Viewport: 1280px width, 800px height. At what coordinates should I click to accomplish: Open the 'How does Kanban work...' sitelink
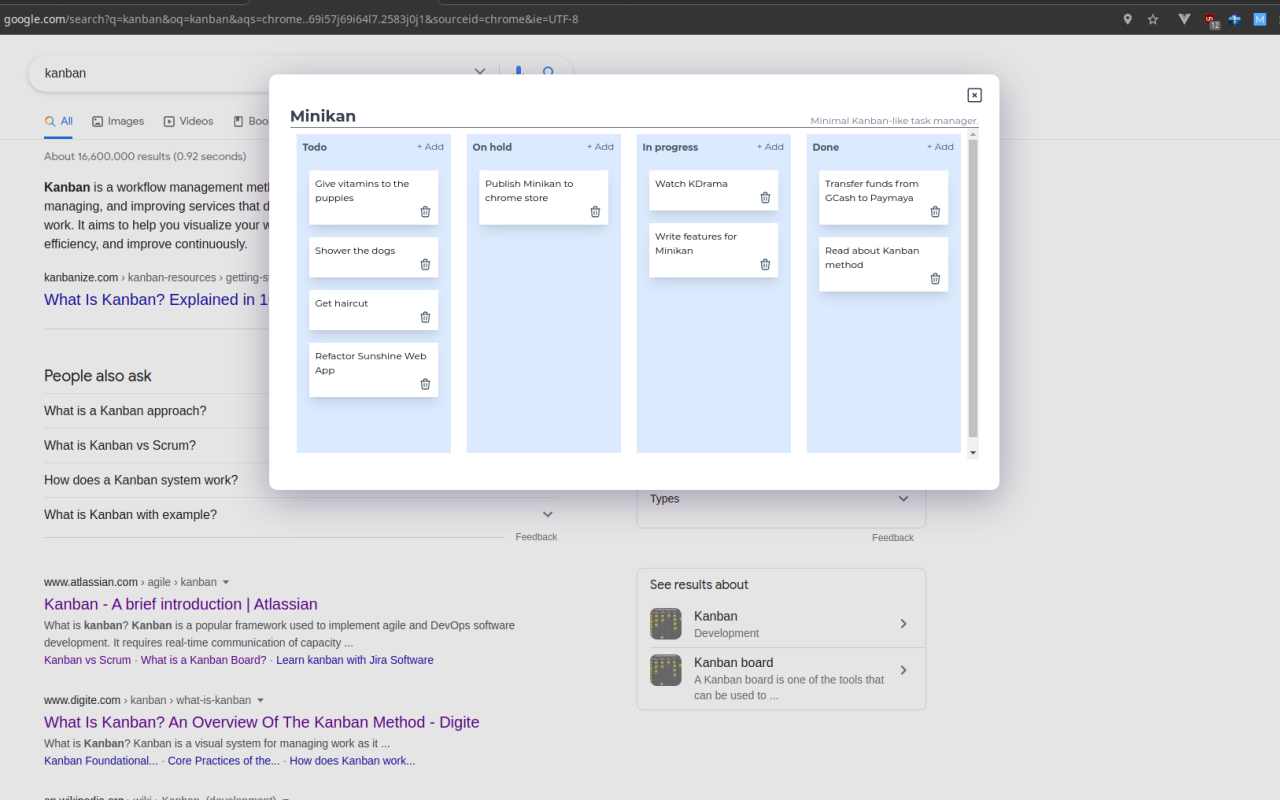pyautogui.click(x=352, y=761)
